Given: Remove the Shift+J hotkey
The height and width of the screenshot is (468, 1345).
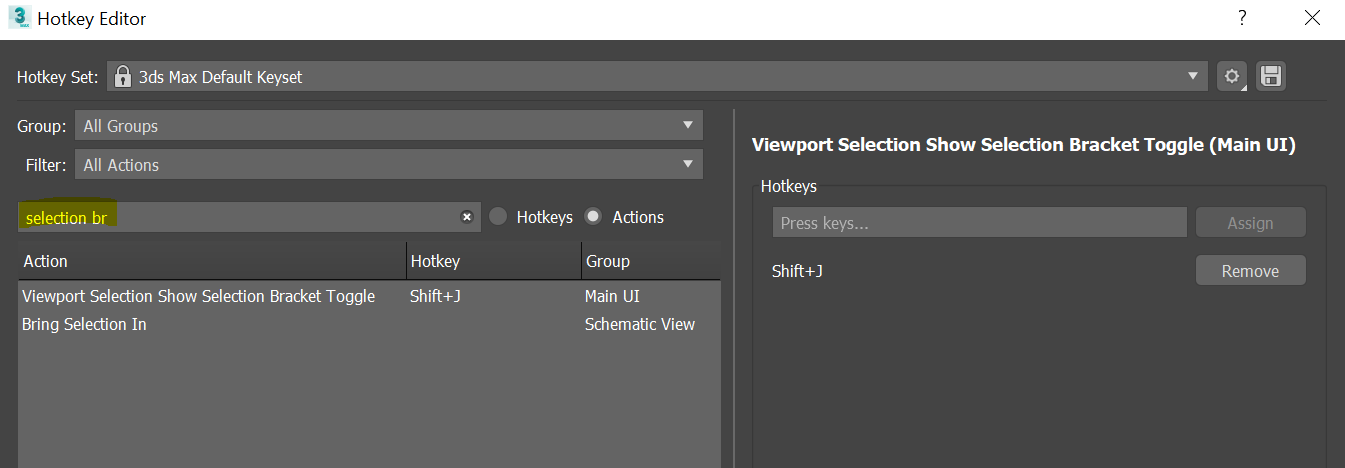Looking at the screenshot, I should [x=1250, y=271].
